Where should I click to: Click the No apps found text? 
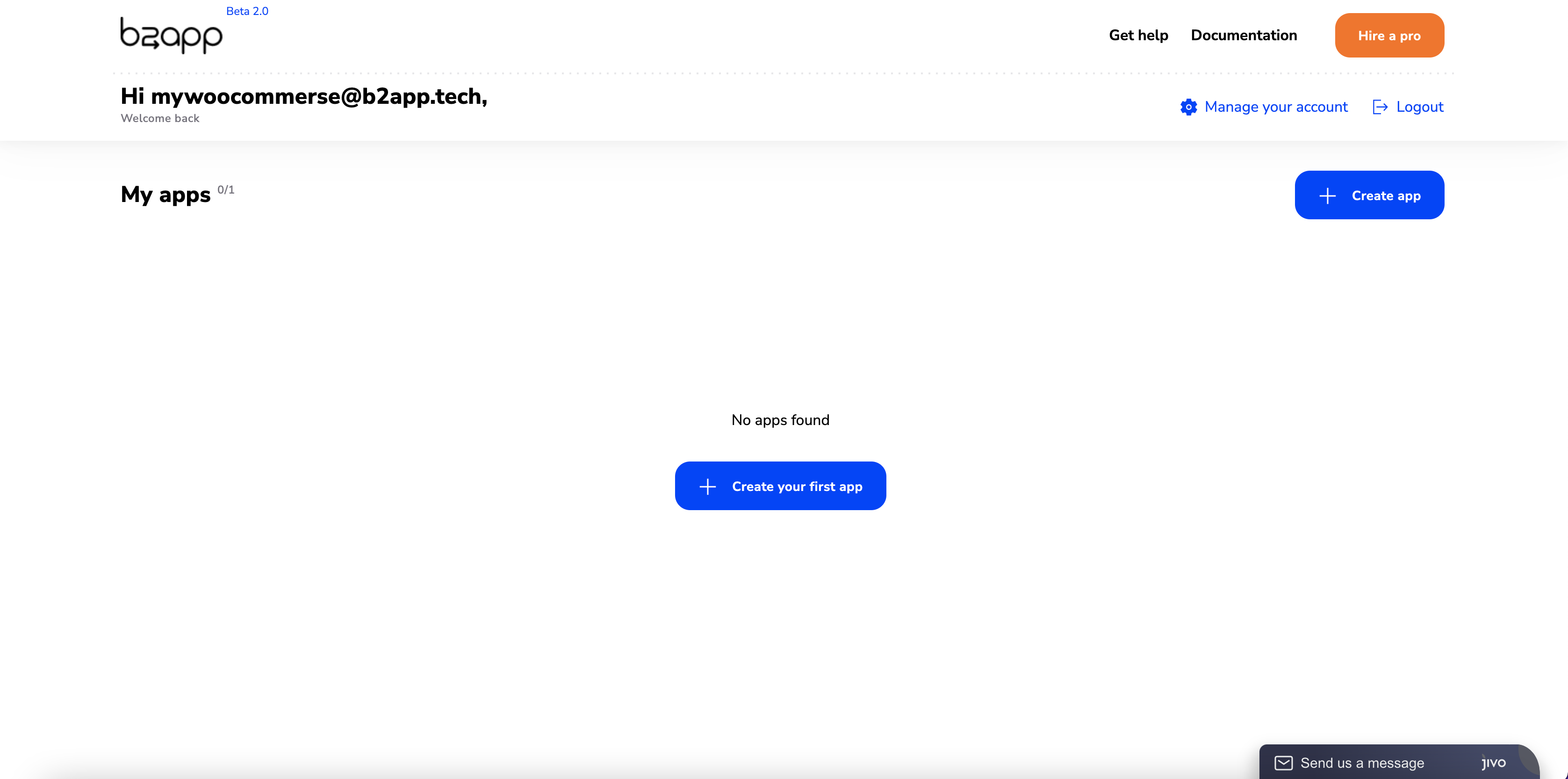tap(780, 420)
